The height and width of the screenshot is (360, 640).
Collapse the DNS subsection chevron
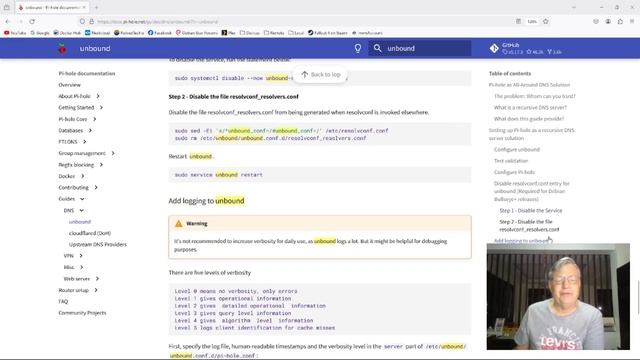82,210
